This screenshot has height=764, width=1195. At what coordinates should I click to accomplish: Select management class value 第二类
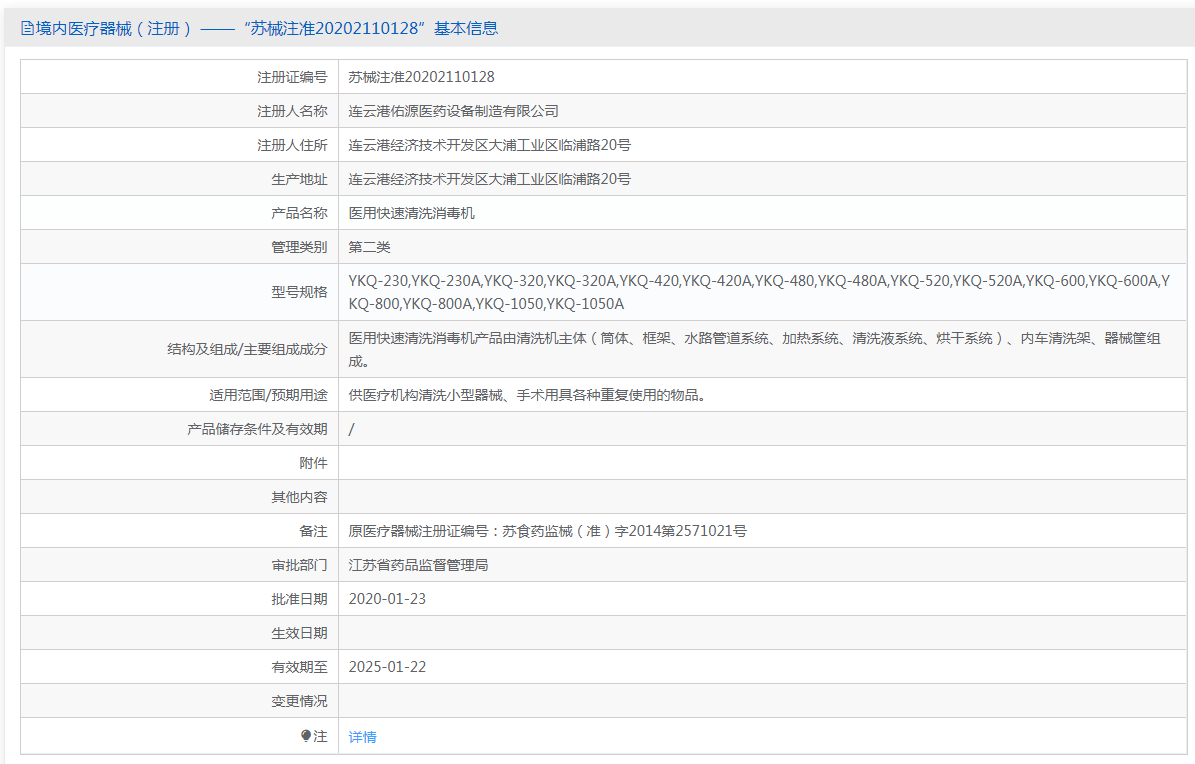tap(370, 247)
